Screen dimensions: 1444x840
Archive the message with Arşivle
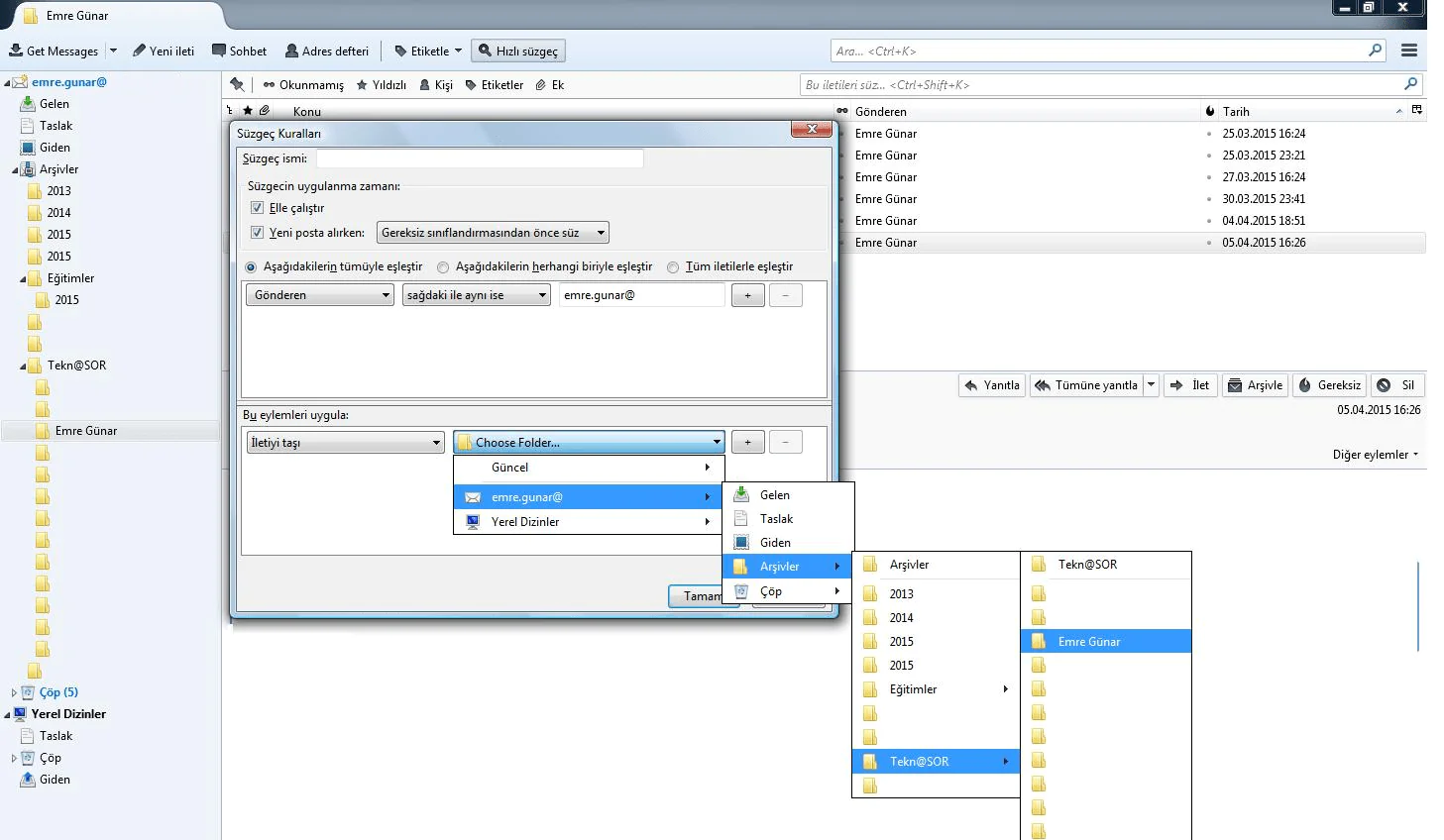click(x=1255, y=385)
